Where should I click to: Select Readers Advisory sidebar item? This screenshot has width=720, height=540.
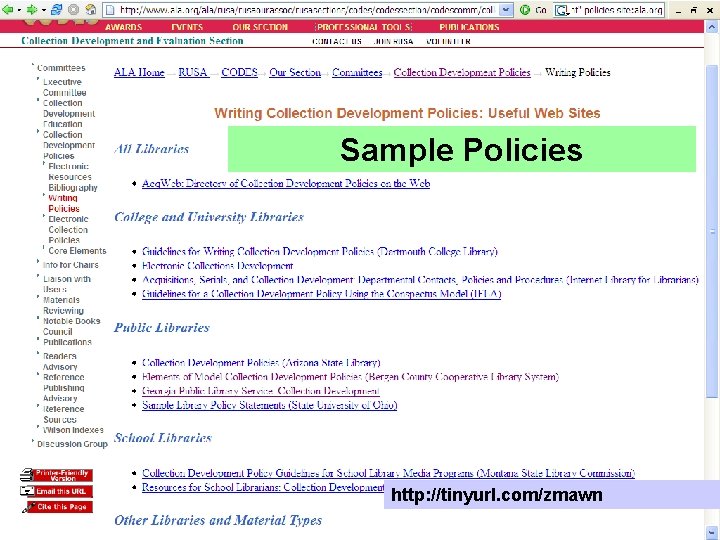point(60,361)
